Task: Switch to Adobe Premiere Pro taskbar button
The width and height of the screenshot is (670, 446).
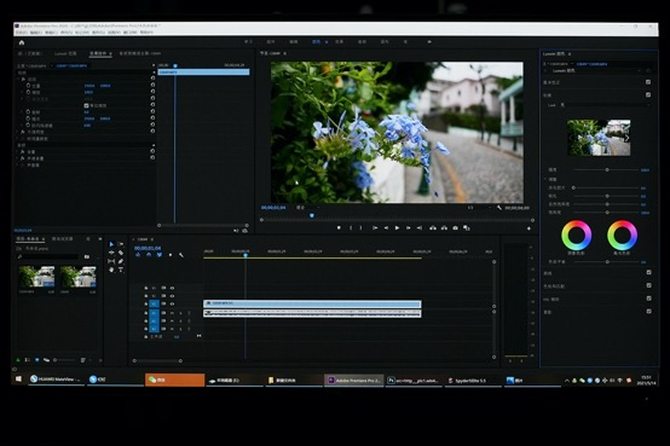Action: click(x=353, y=380)
